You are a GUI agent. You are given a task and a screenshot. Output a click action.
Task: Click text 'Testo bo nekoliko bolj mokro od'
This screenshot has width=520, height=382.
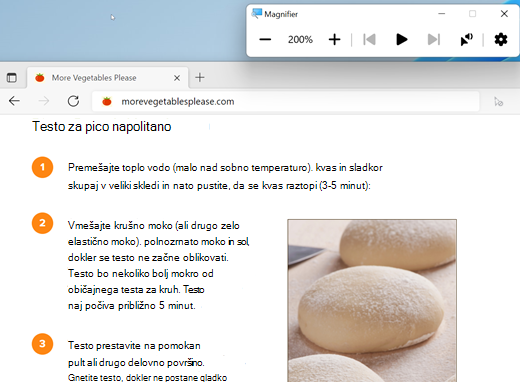(x=141, y=274)
